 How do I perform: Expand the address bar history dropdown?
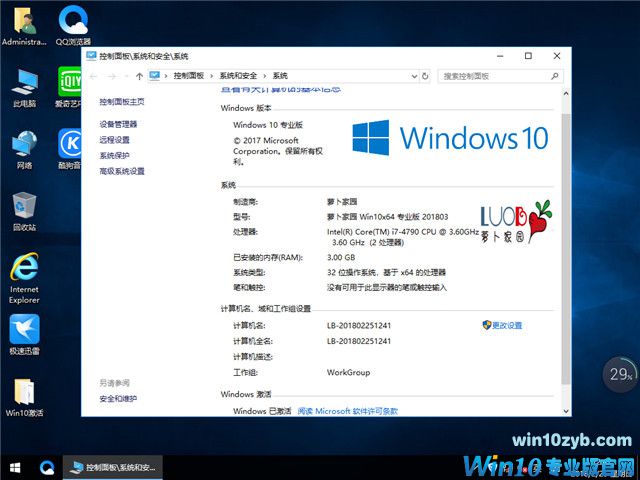(413, 76)
